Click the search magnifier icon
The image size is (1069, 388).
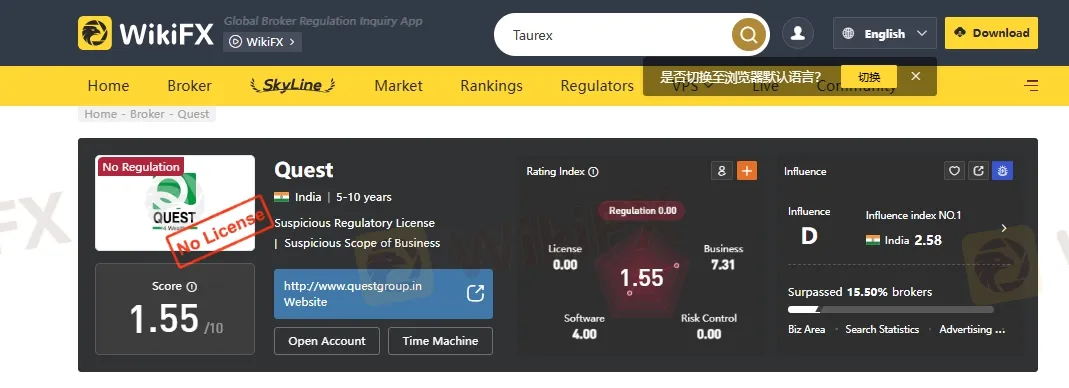point(749,34)
